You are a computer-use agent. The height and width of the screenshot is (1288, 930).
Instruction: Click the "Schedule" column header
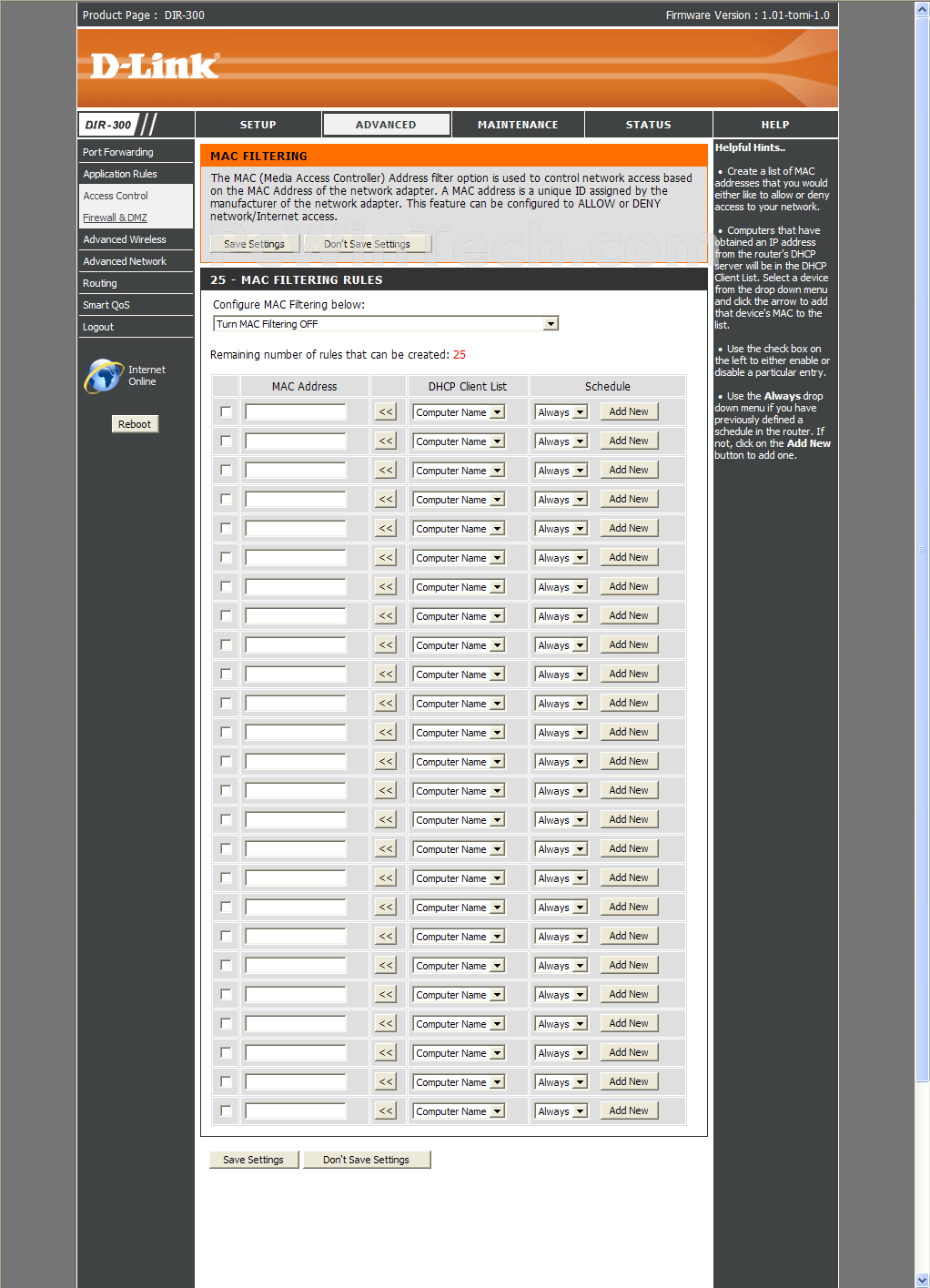coord(608,387)
